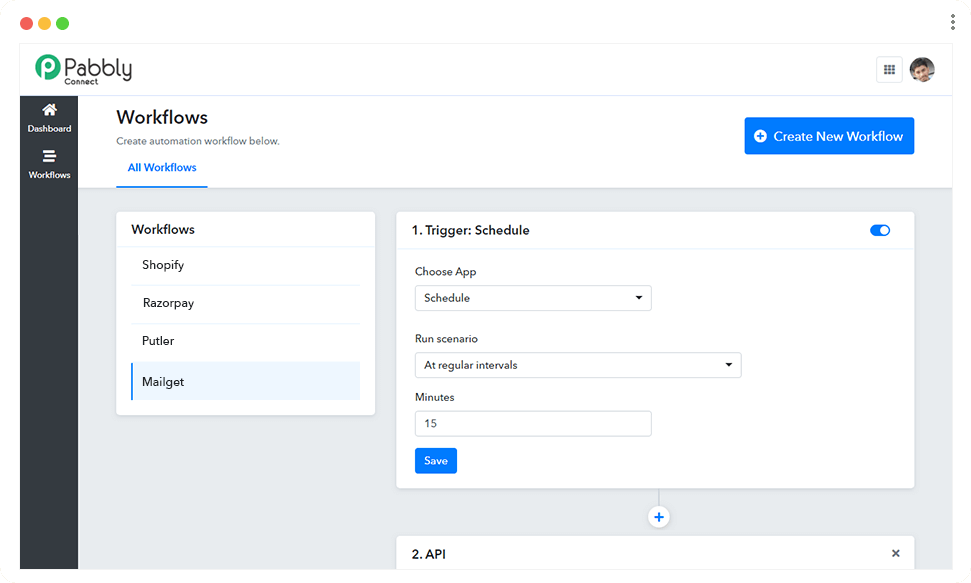Image resolution: width=971 pixels, height=583 pixels.
Task: Click the Minutes input field
Action: [532, 423]
